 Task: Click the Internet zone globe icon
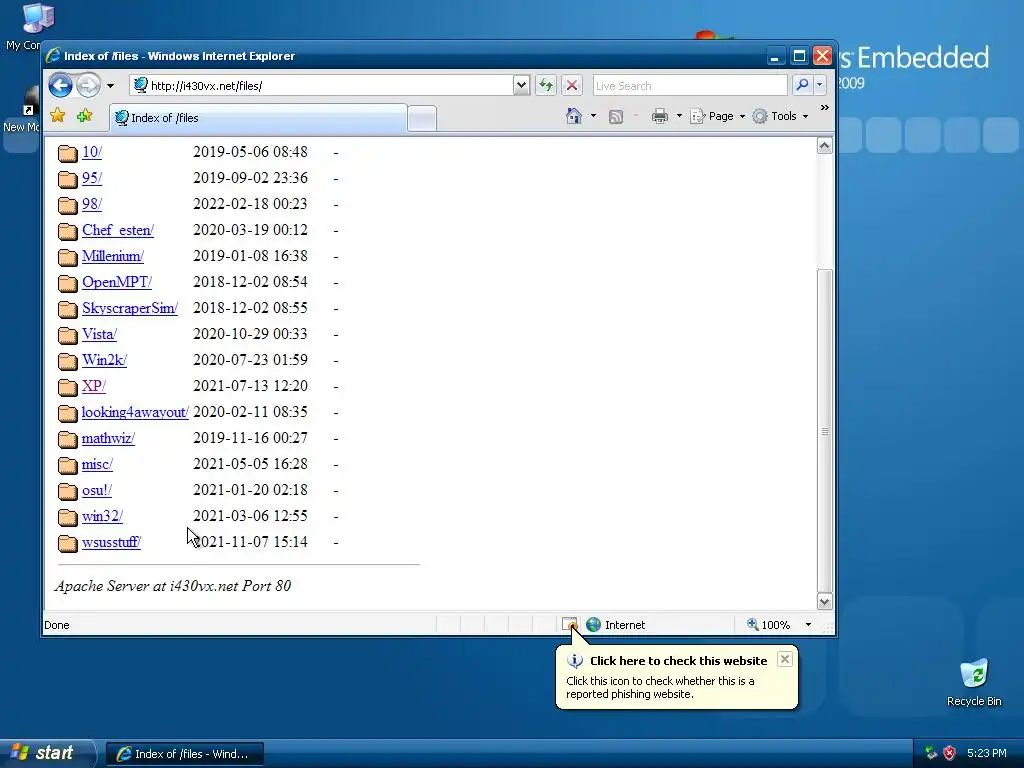(593, 625)
